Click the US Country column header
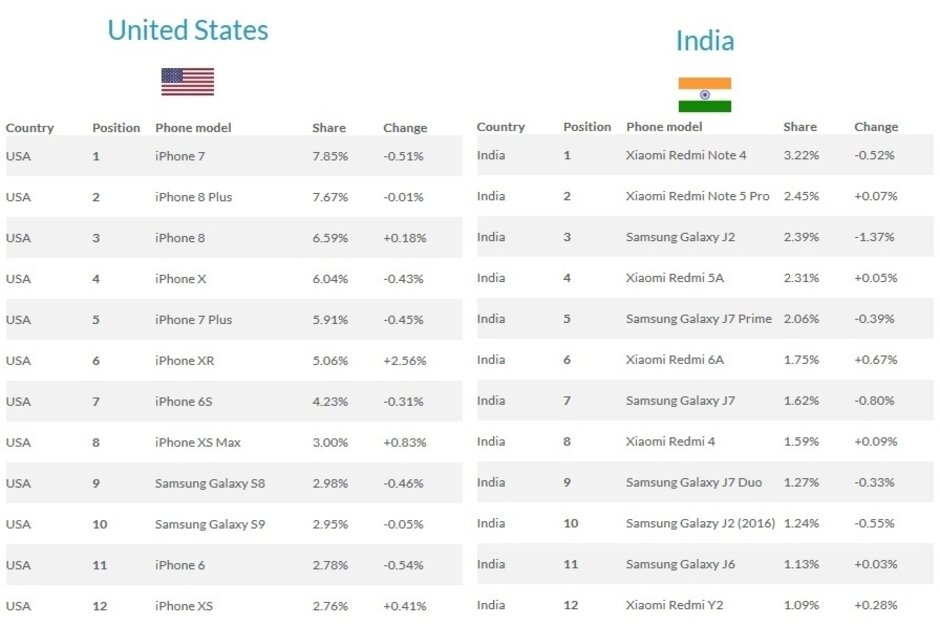The image size is (940, 625). (30, 128)
